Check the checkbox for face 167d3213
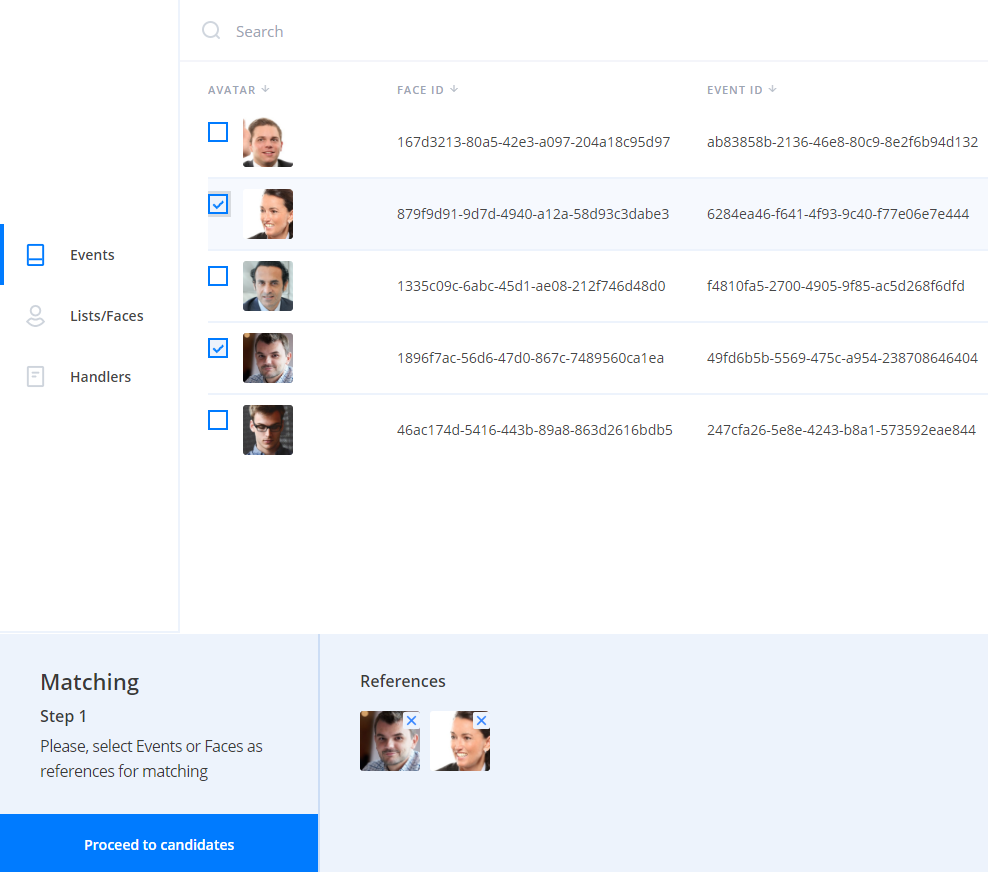 pos(217,131)
